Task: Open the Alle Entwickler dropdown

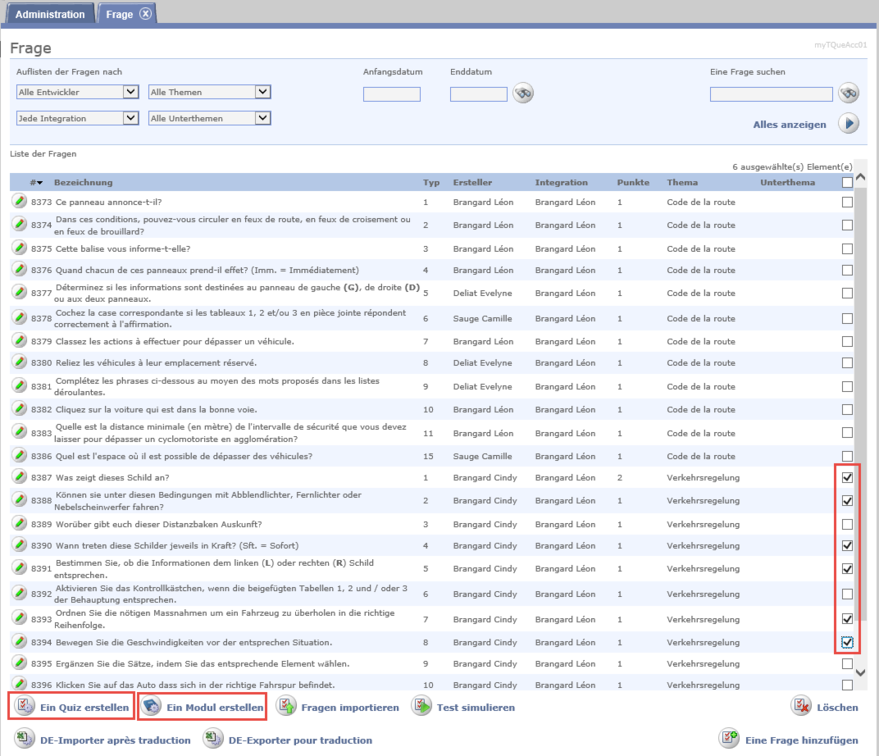Action: click(77, 92)
